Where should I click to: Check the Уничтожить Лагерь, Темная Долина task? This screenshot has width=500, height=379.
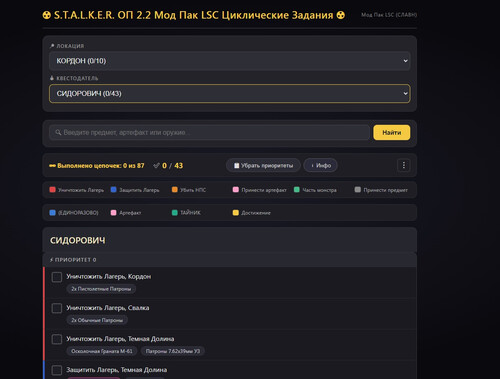coord(57,339)
